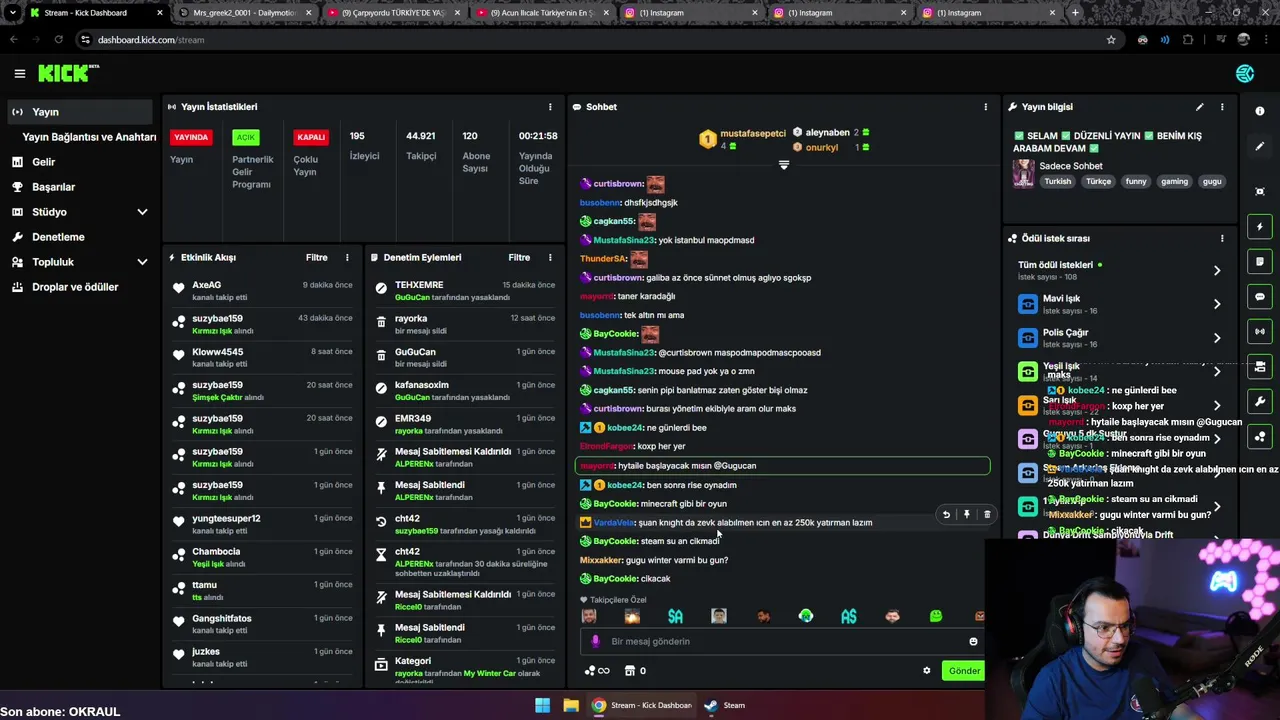Open Yayın Bağlantısı ve Anahtarı
The height and width of the screenshot is (720, 1280).
(x=89, y=137)
